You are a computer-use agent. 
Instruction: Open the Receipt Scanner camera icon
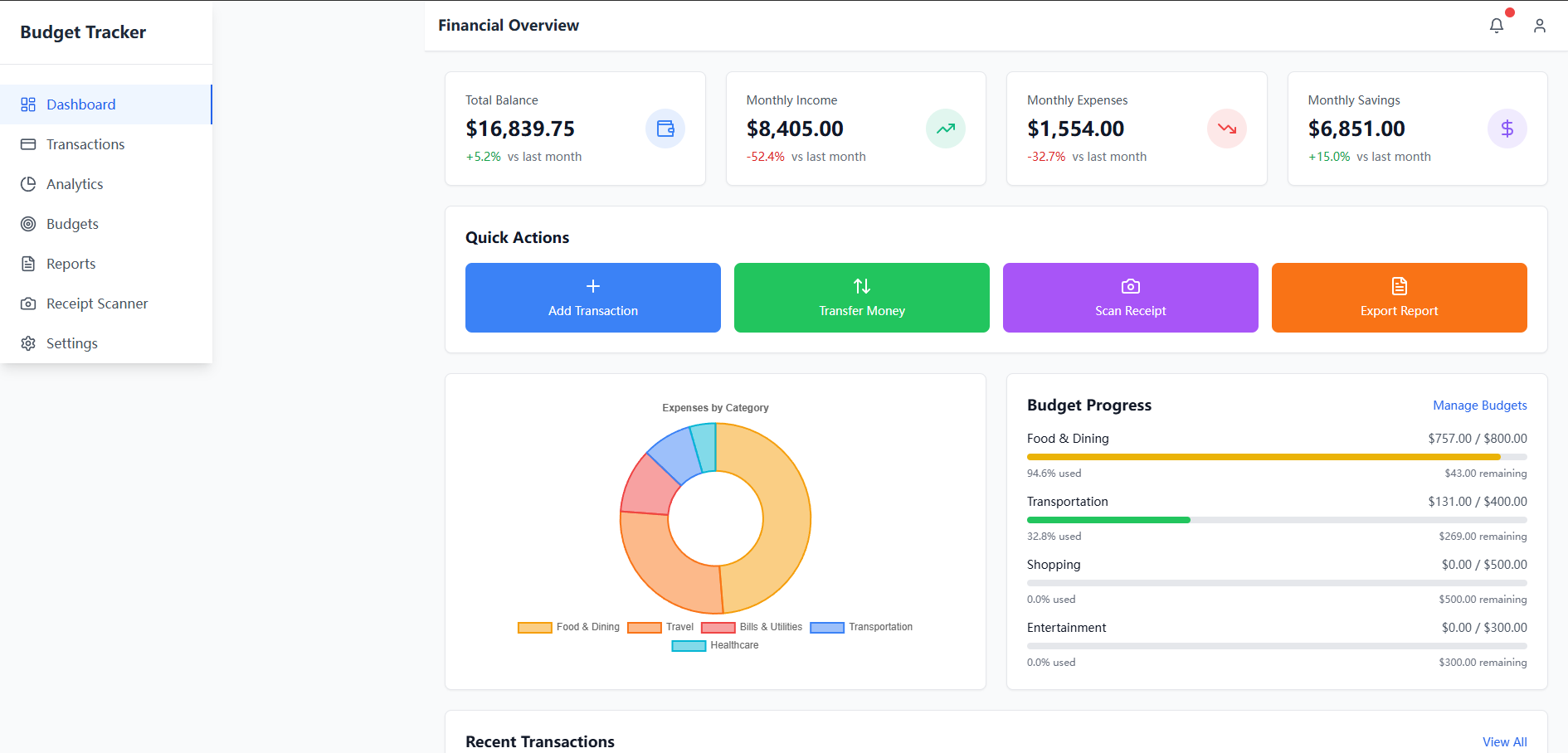click(x=28, y=303)
